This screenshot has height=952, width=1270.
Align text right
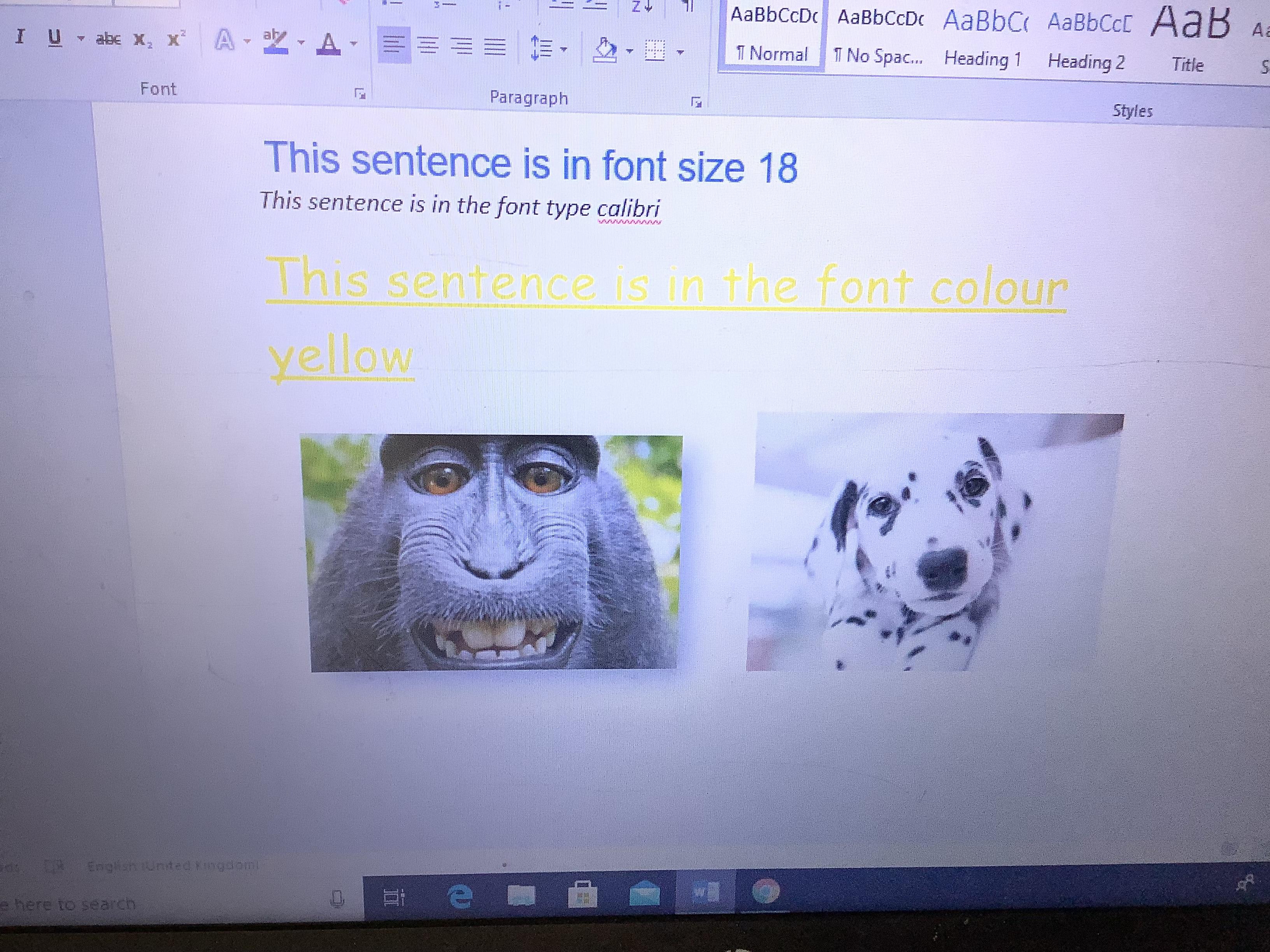click(461, 47)
